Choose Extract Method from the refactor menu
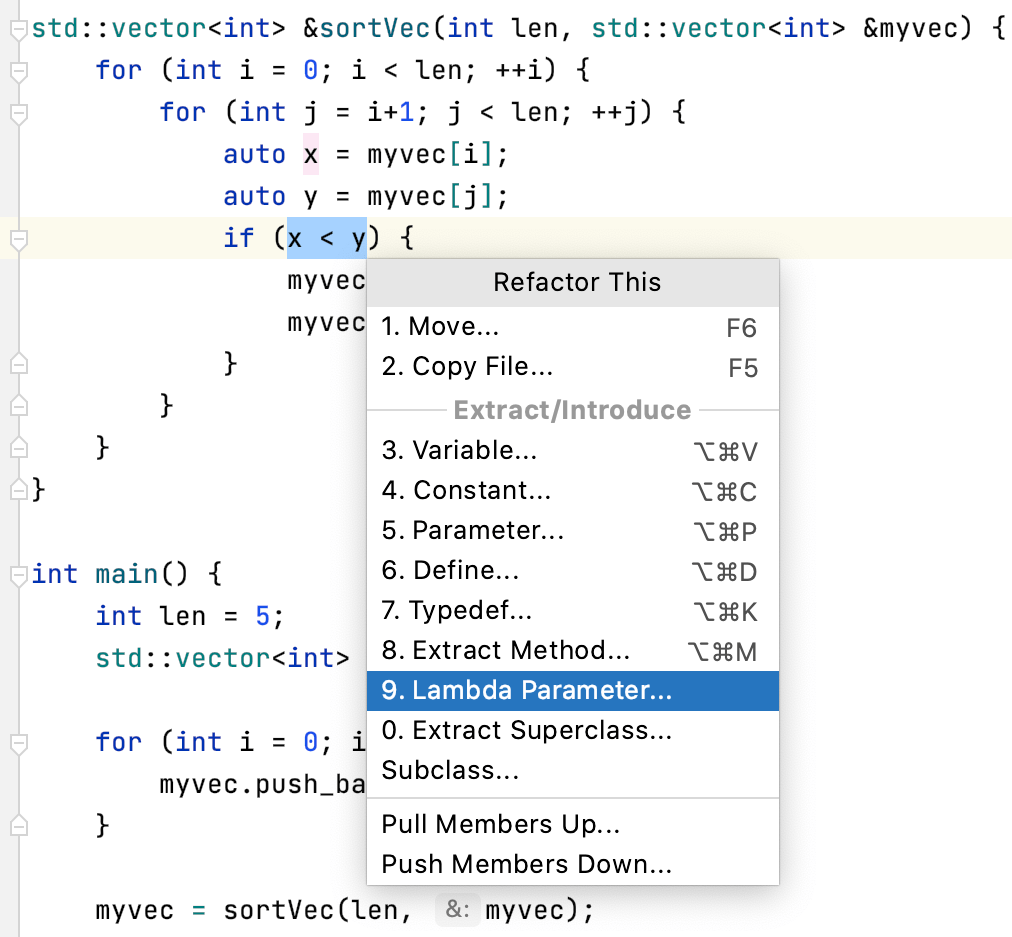The width and height of the screenshot is (1012, 937). (x=505, y=650)
